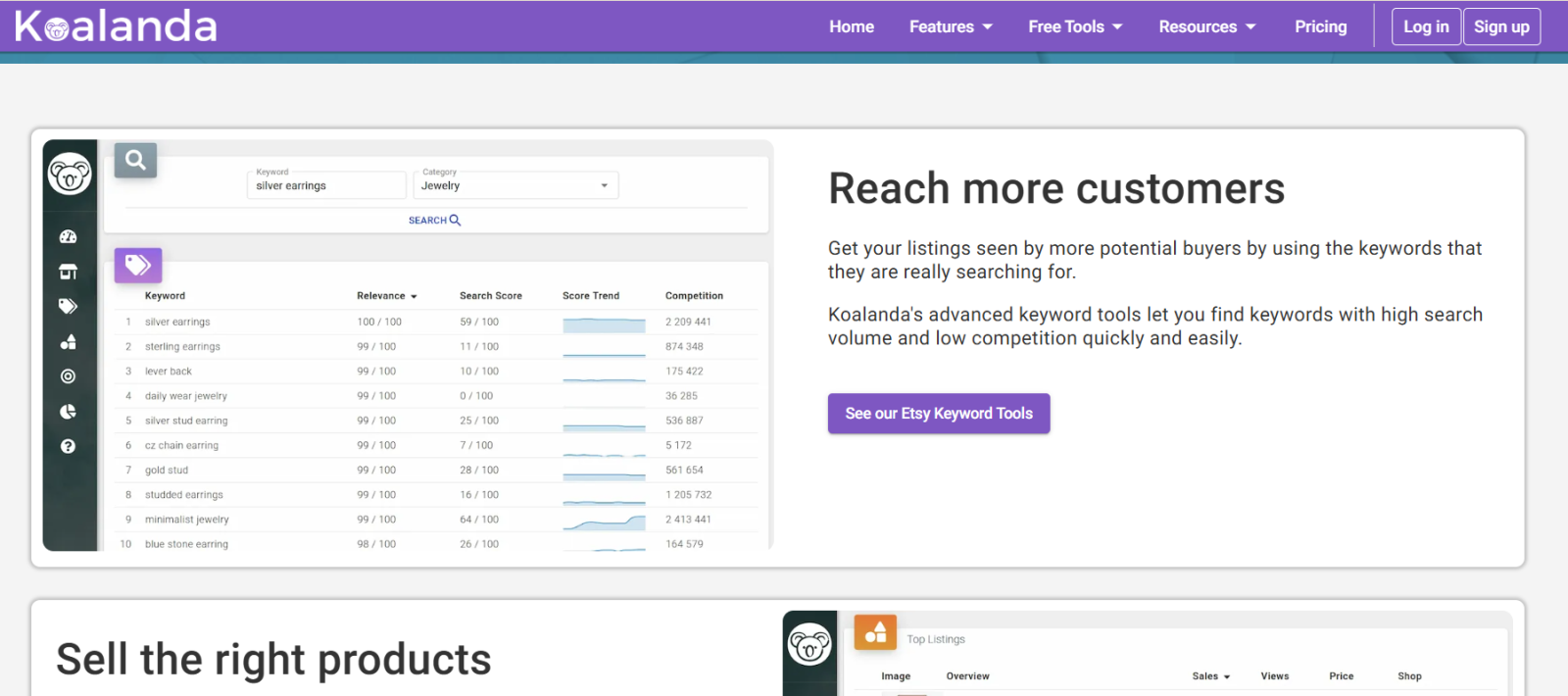Click the Score Trend column header

[x=591, y=296]
